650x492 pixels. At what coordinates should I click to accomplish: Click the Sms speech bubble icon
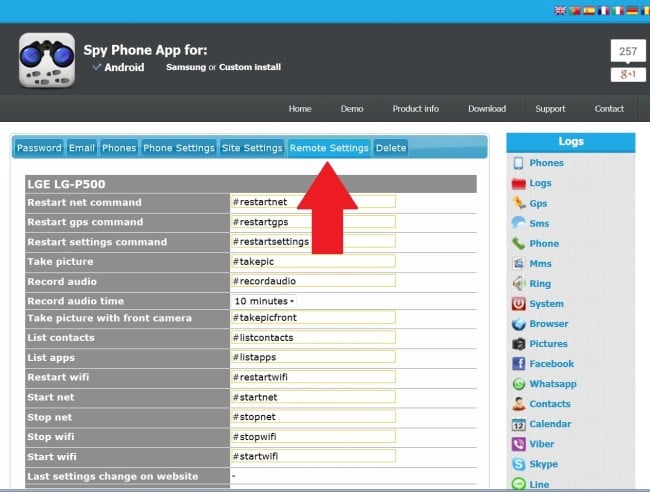[519, 223]
